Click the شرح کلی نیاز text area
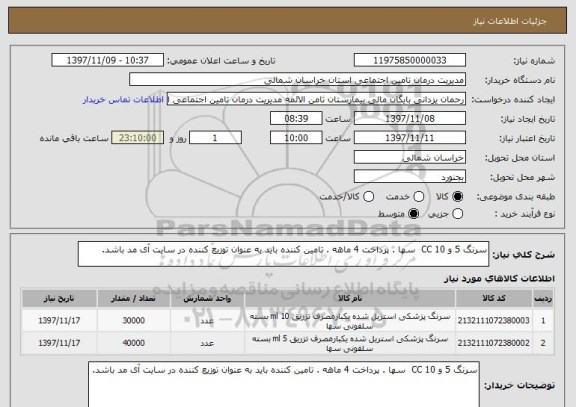The width and height of the screenshot is (576, 407). click(x=283, y=254)
